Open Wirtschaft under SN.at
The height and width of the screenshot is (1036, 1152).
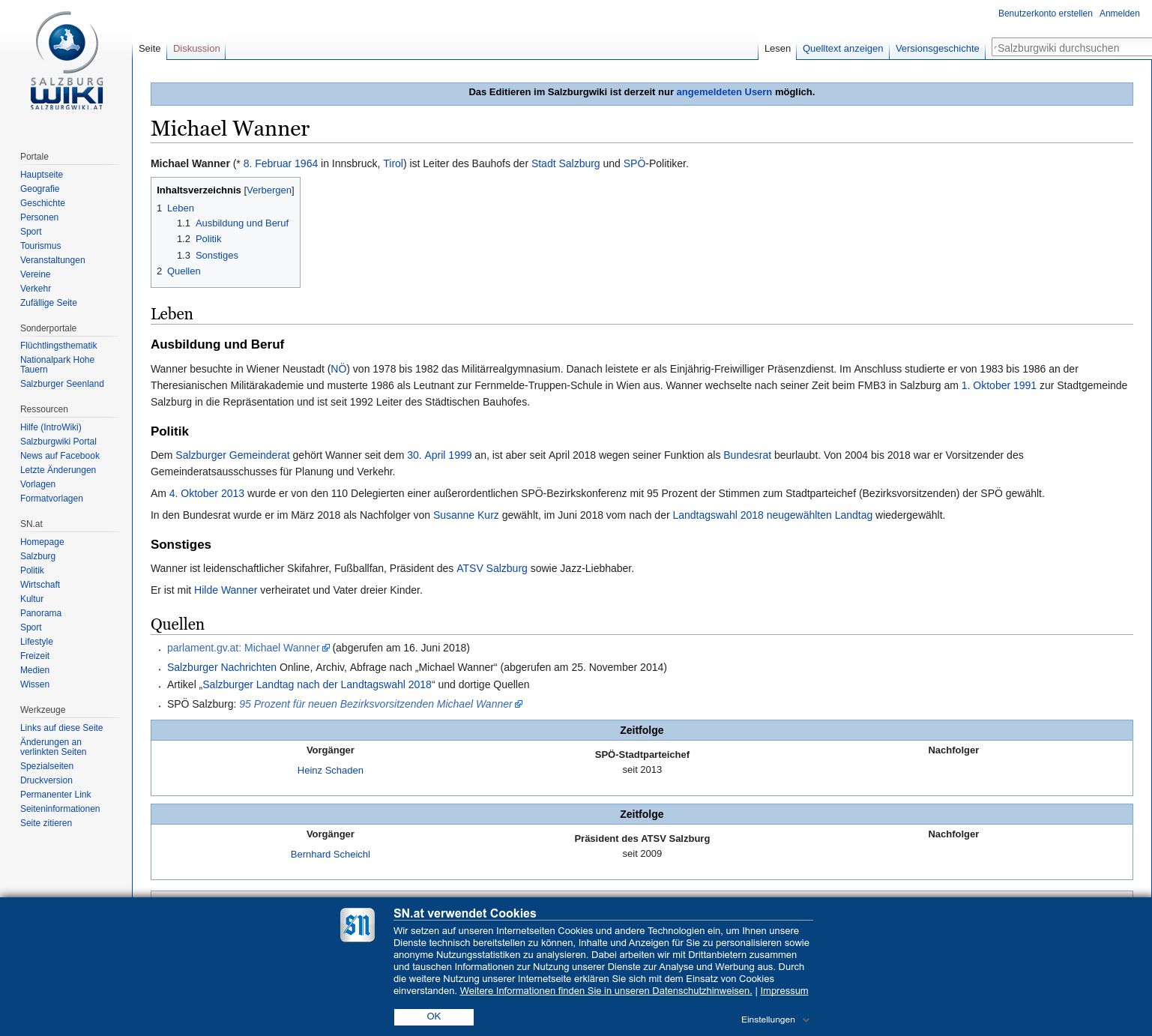click(x=40, y=585)
